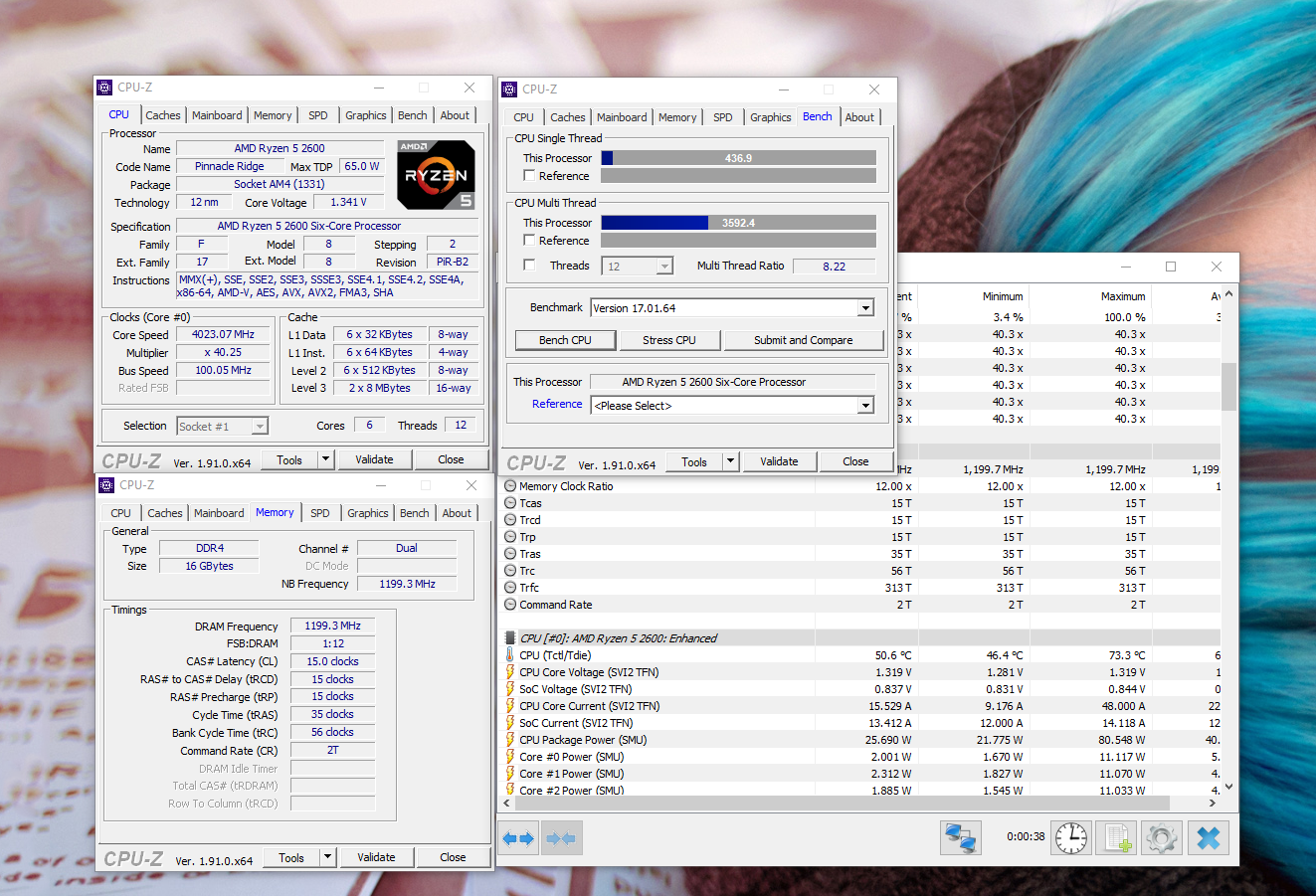
Task: Click the lightning icon for SoC Voltage
Action: [x=510, y=689]
